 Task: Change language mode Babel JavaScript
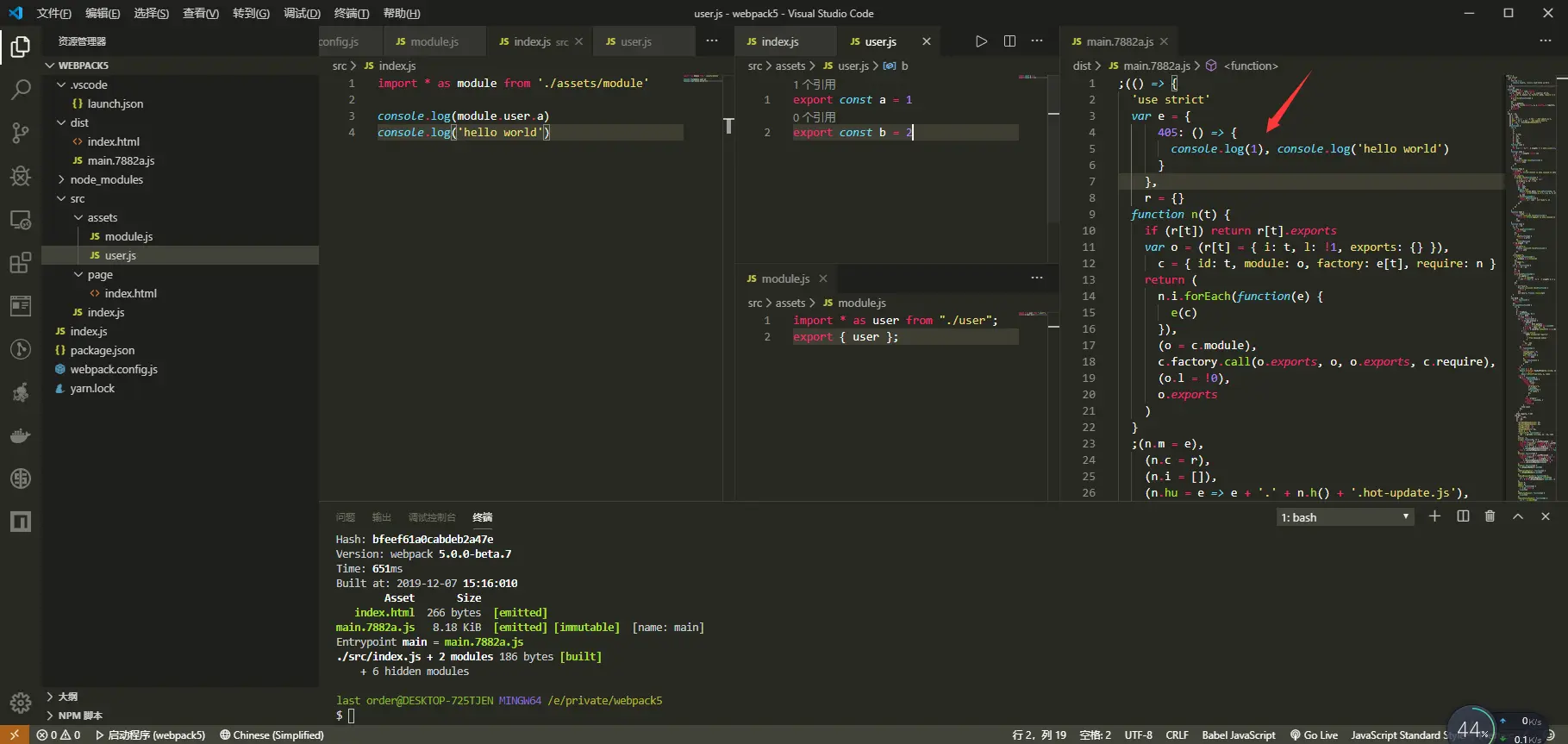pyautogui.click(x=1239, y=735)
